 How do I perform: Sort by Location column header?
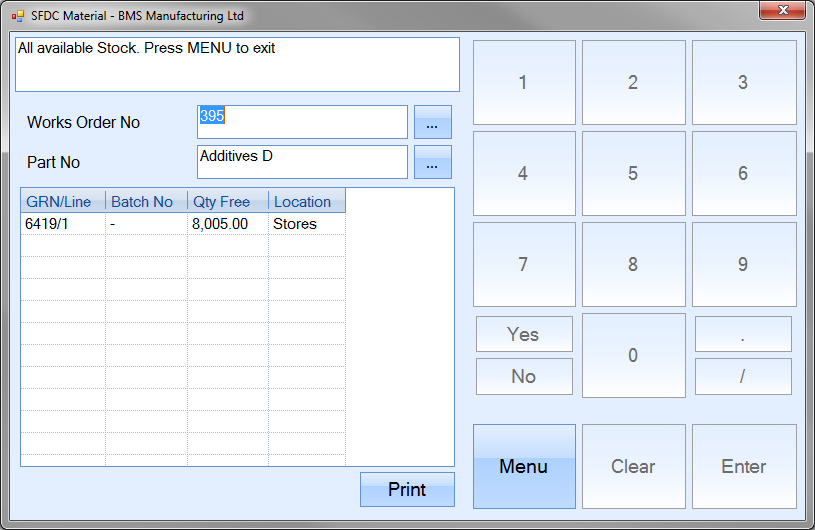point(307,202)
